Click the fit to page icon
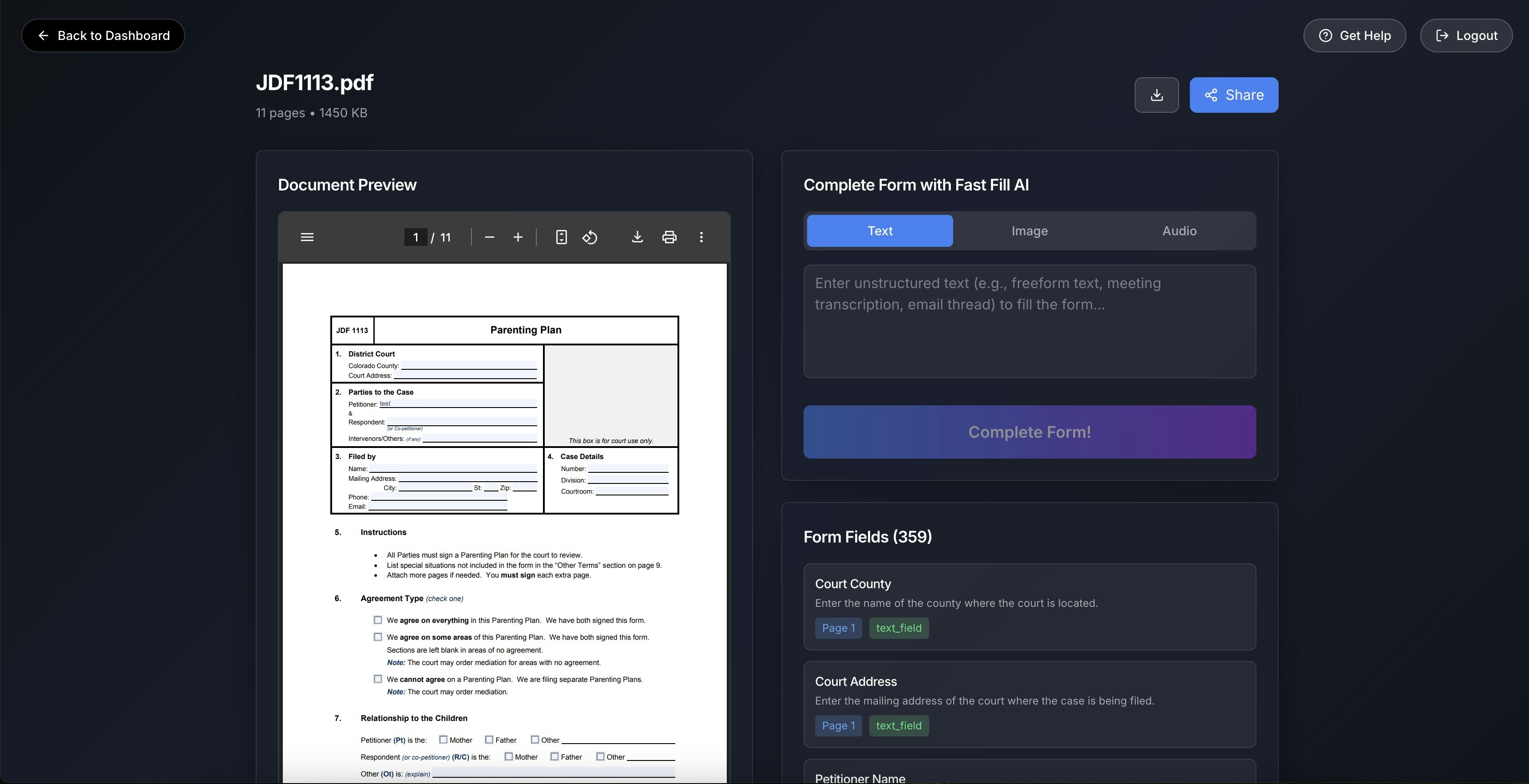The height and width of the screenshot is (784, 1529). [x=561, y=238]
